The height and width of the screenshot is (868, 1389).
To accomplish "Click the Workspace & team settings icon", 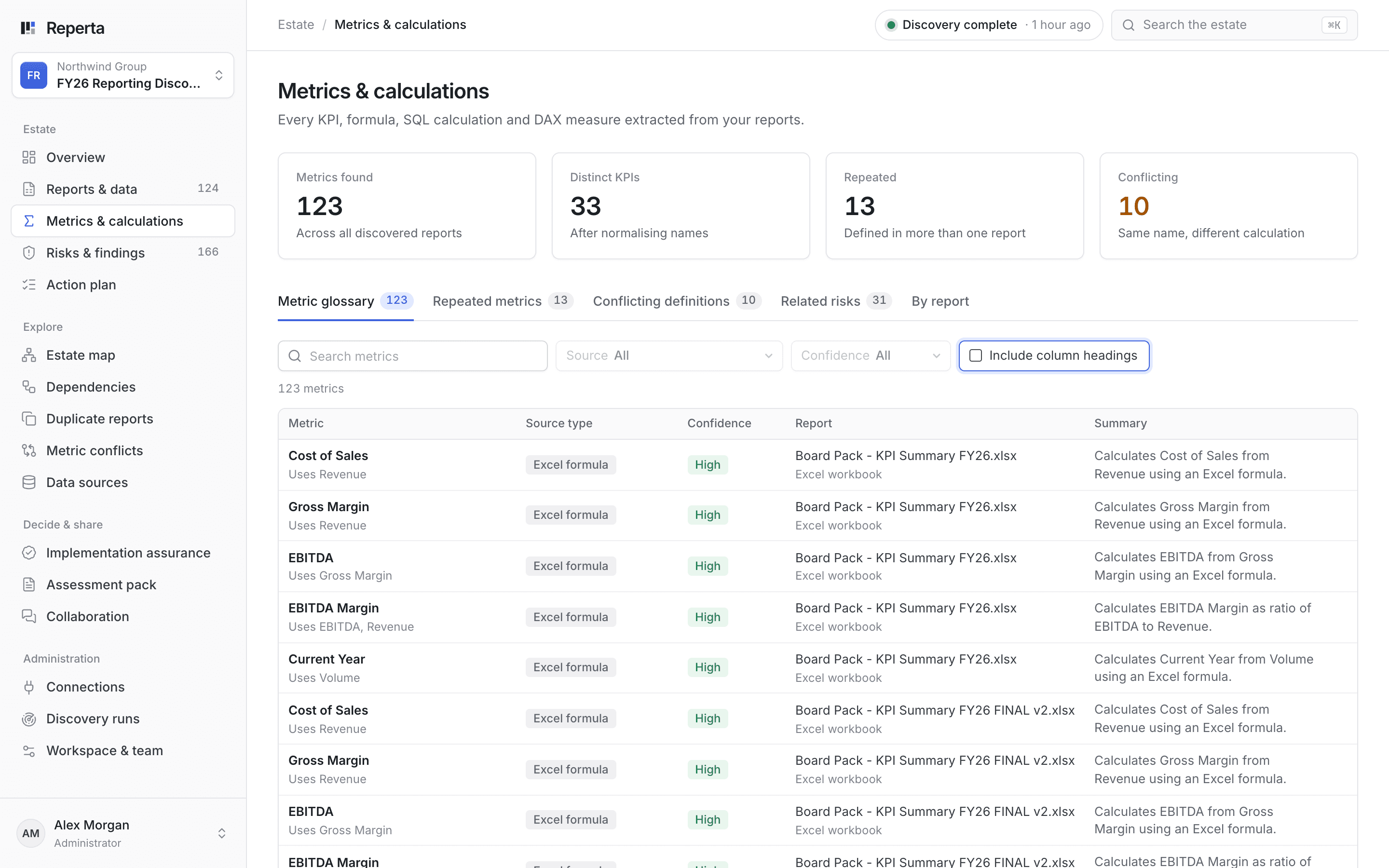I will point(29,751).
